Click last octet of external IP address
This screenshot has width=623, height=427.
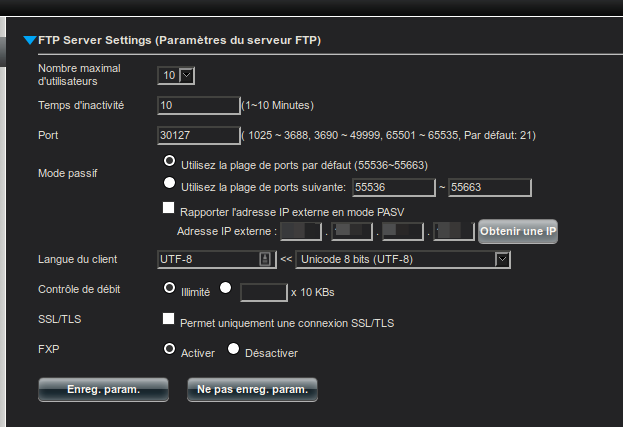[454, 231]
